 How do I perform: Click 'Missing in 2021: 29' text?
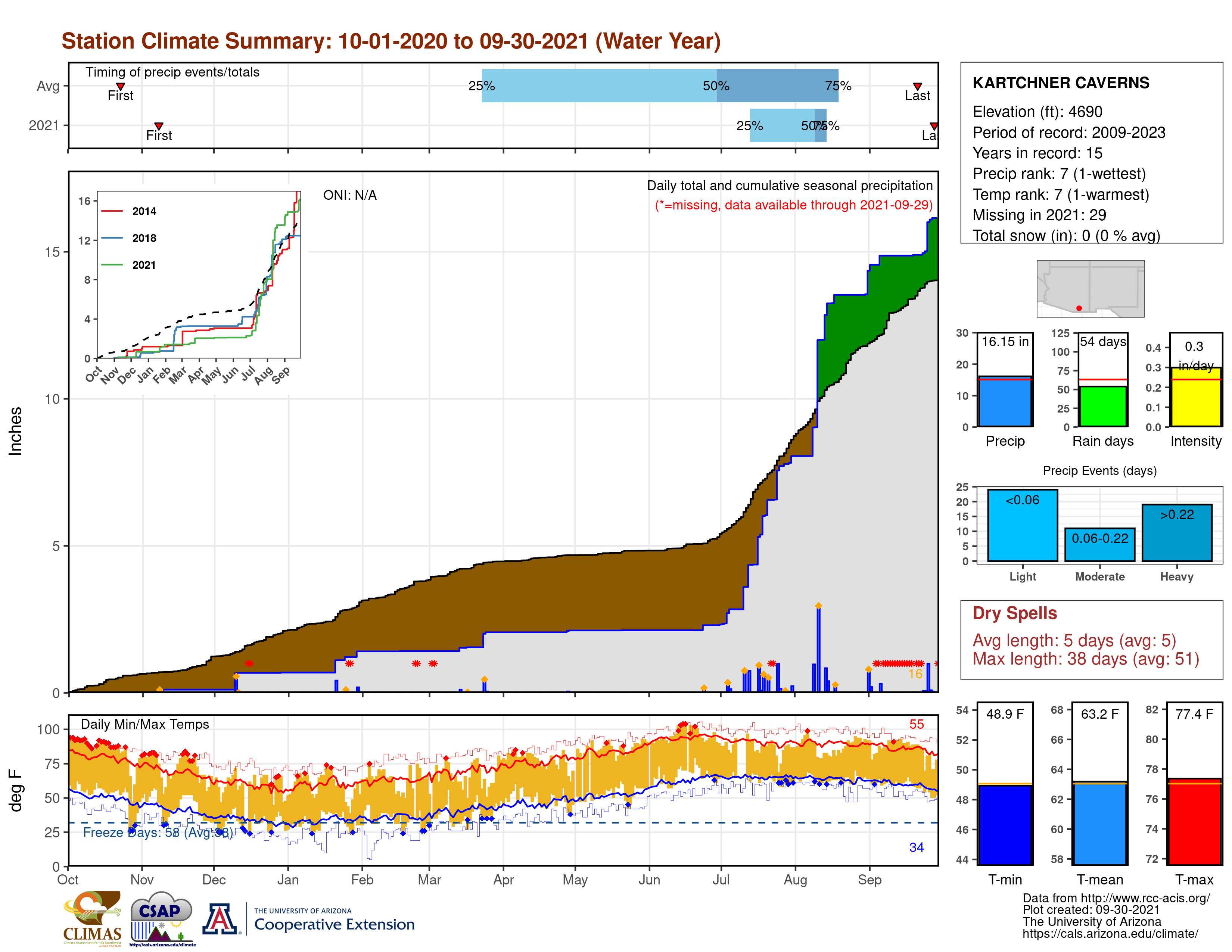point(1039,215)
